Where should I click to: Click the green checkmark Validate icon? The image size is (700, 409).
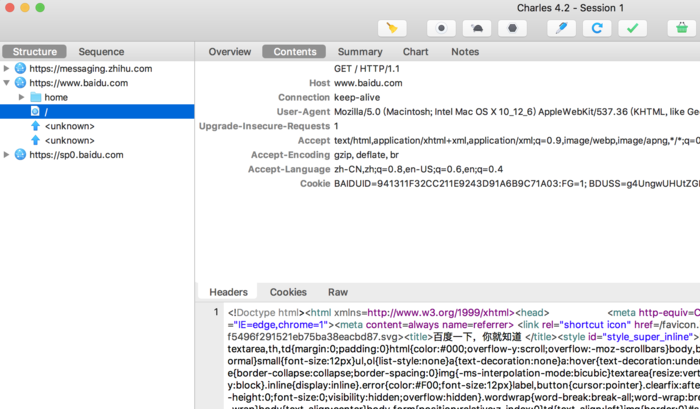633,28
